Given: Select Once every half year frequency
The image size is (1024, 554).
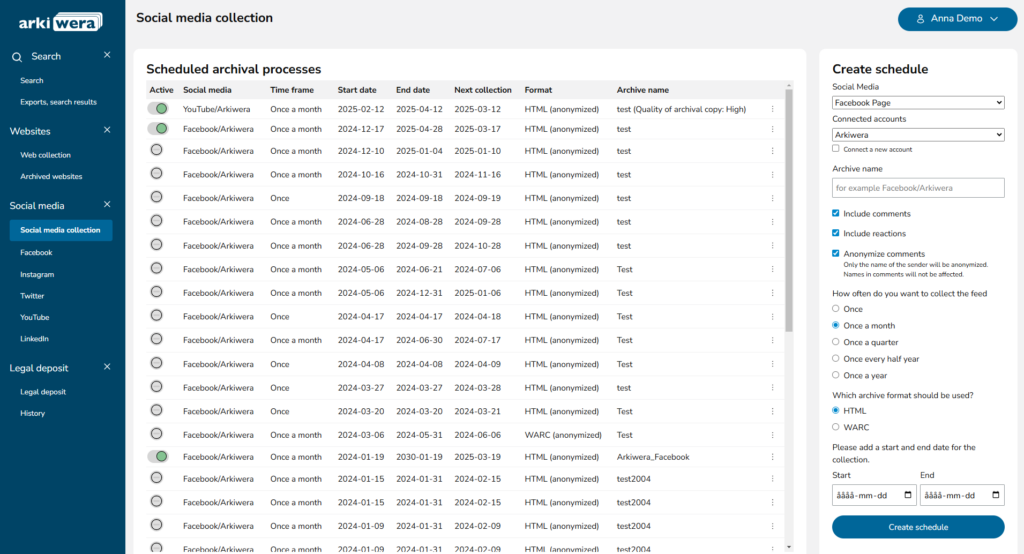Looking at the screenshot, I should pyautogui.click(x=836, y=359).
